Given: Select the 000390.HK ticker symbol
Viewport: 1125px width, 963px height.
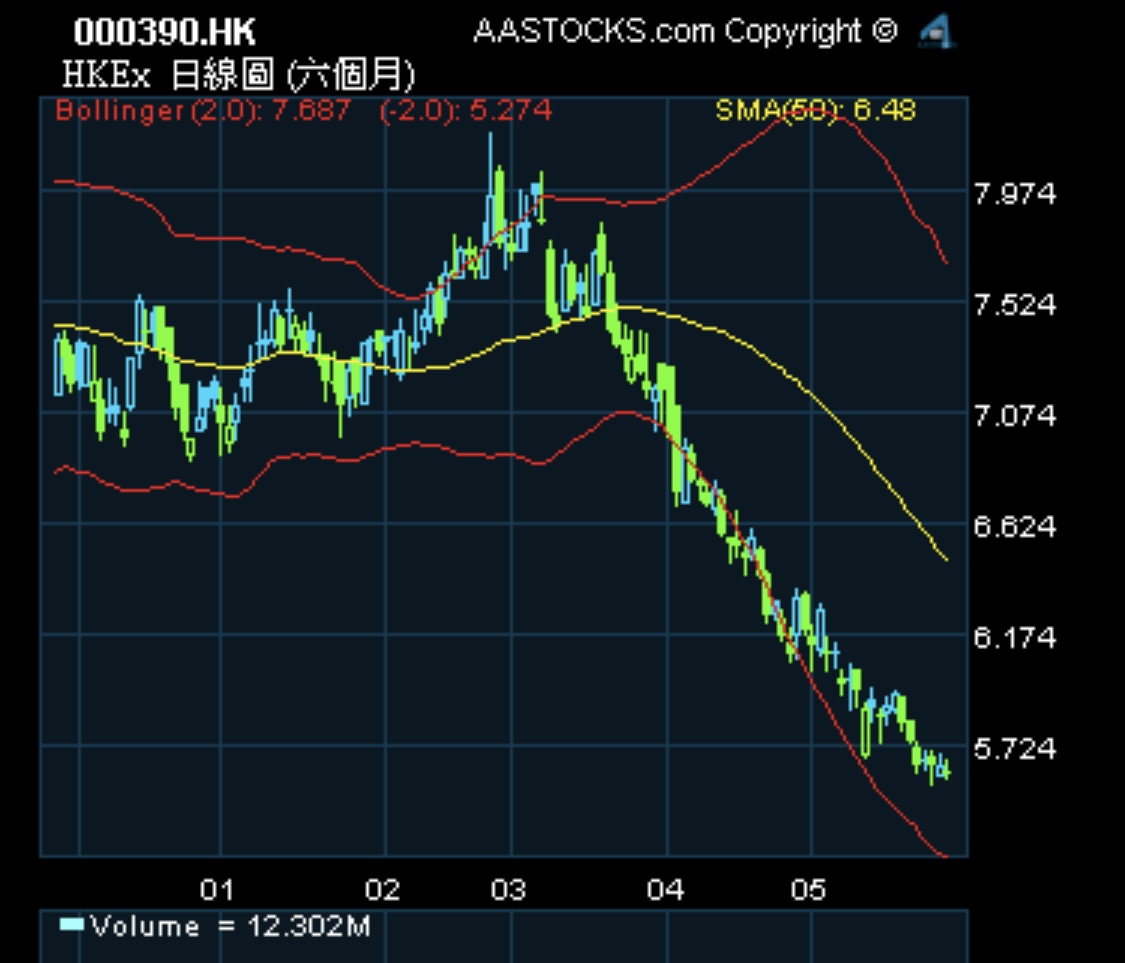Looking at the screenshot, I should tap(165, 32).
